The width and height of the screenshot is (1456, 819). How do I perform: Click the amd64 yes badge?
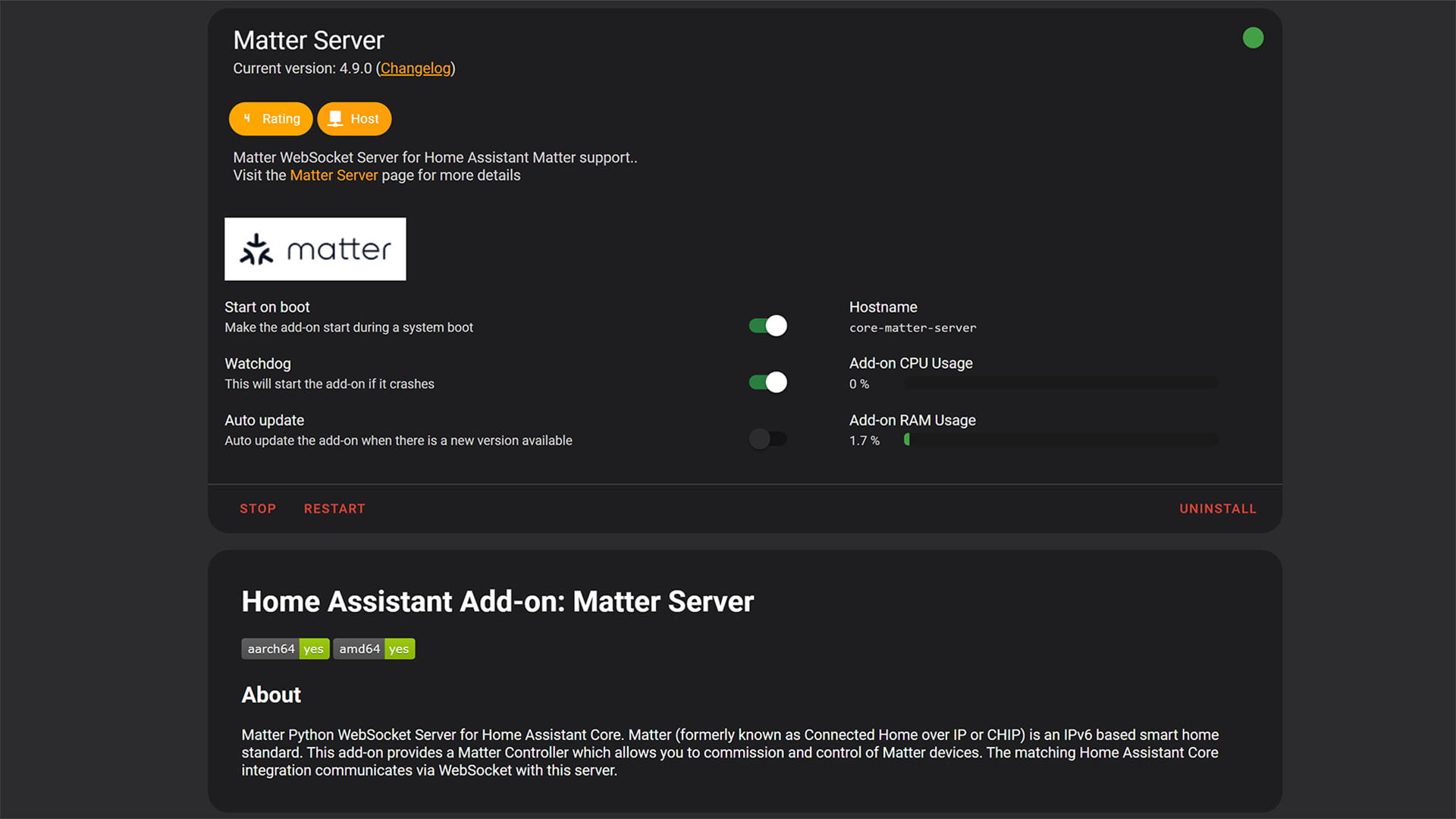(374, 649)
